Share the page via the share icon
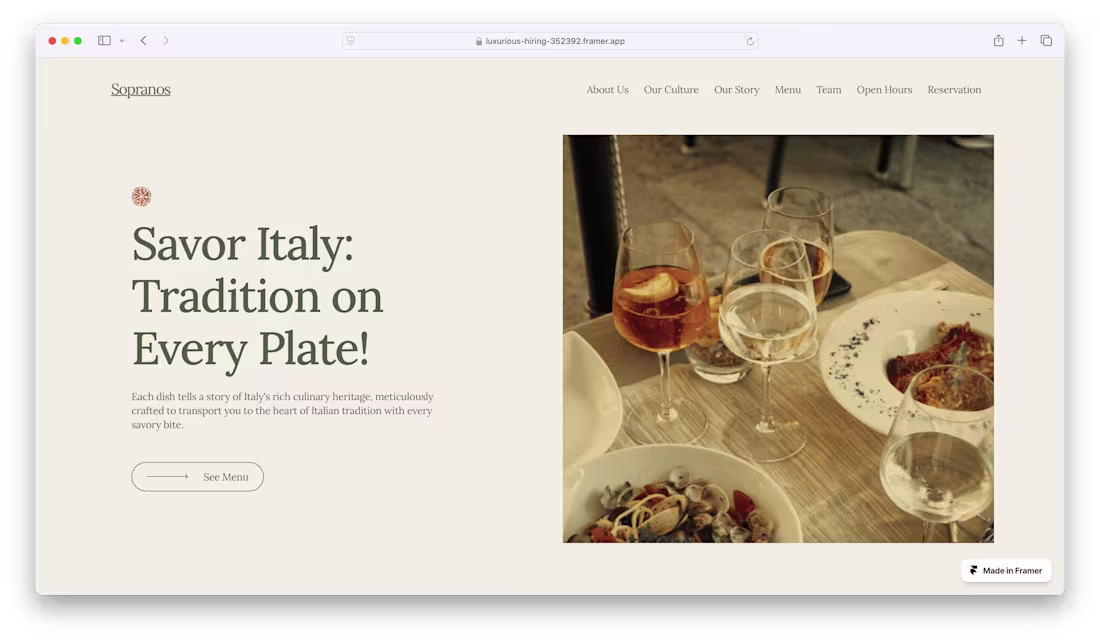Viewport: 1100px width, 642px height. pyautogui.click(x=998, y=40)
